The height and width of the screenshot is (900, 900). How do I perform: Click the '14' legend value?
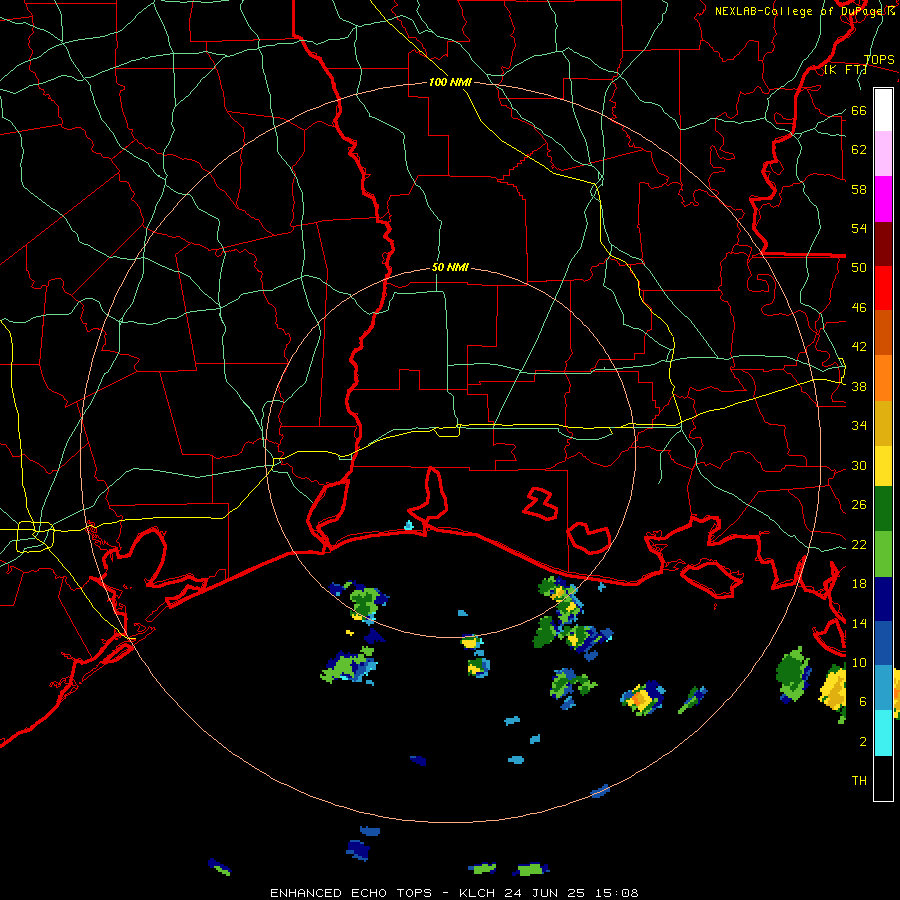[x=859, y=623]
